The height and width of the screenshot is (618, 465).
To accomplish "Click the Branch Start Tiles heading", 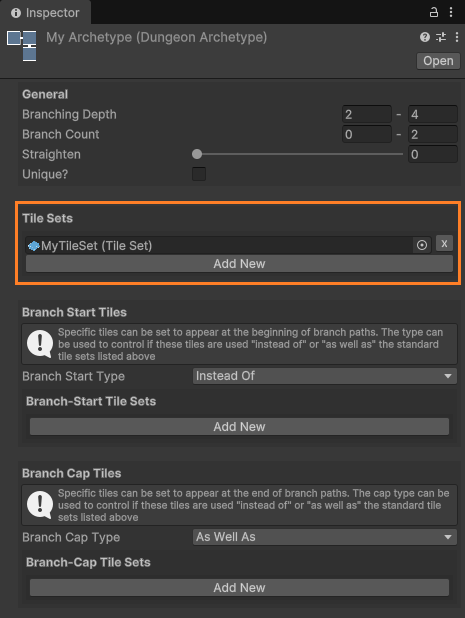I will pos(74,312).
